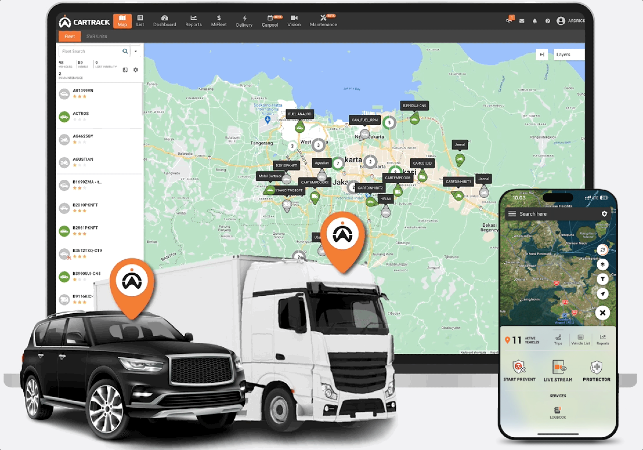Open hamburger menu in phone app

tap(512, 214)
